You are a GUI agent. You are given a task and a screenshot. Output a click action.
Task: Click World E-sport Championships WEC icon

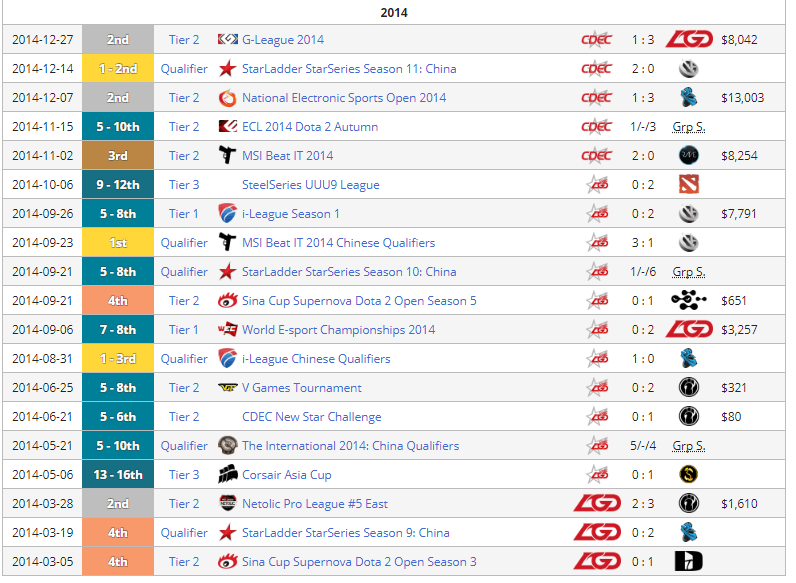[227, 329]
